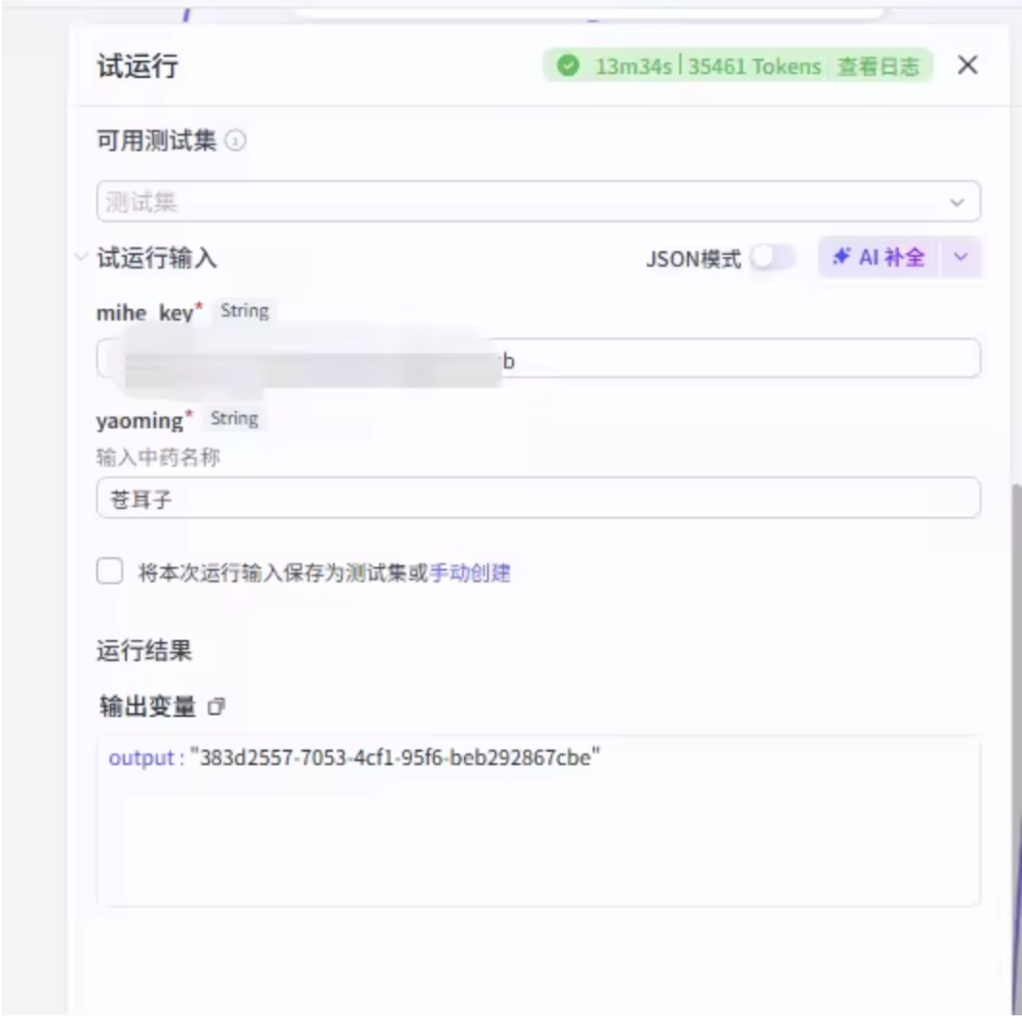
Task: Click the 手动创建 link
Action: point(470,573)
